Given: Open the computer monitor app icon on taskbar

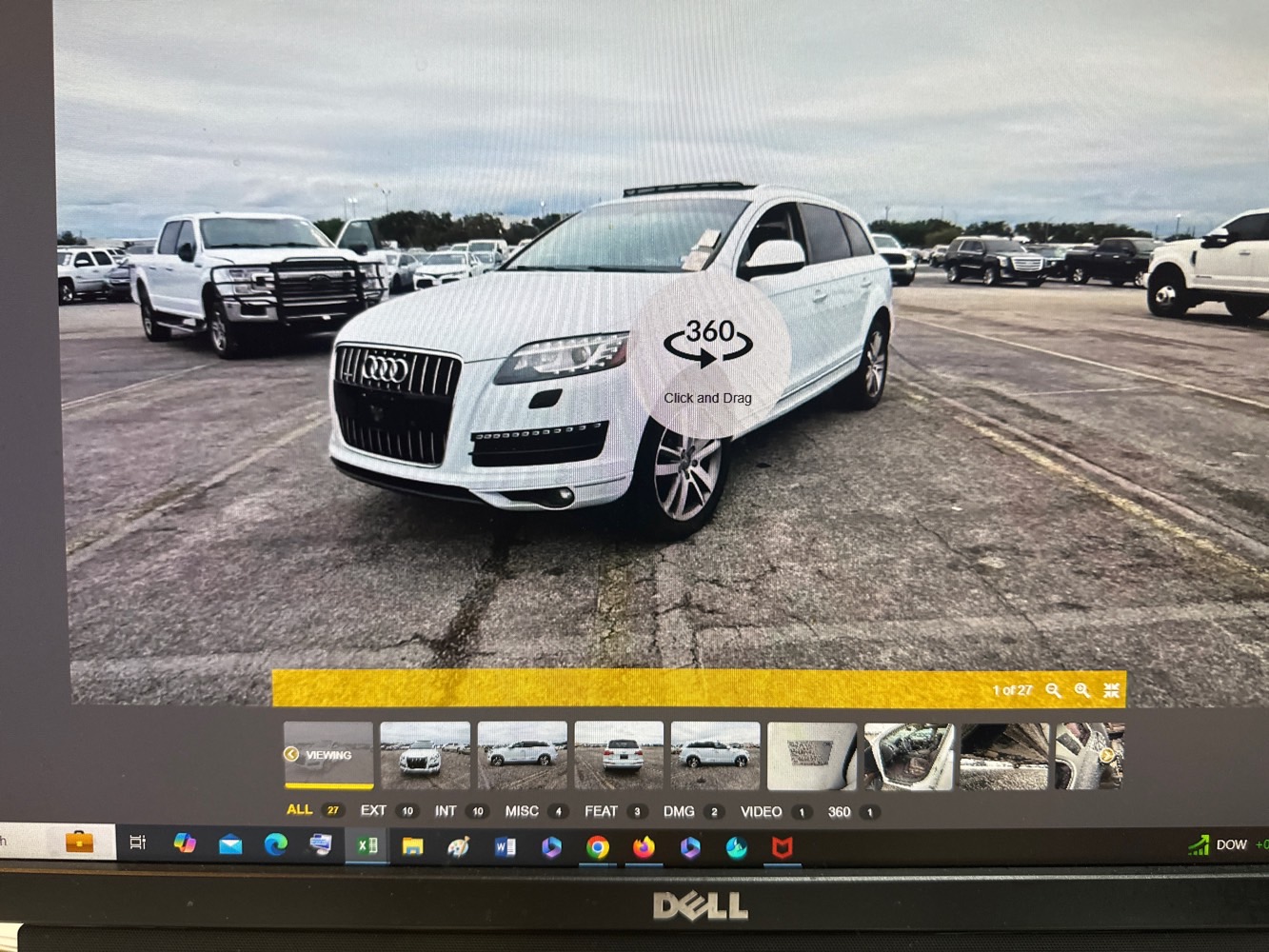Looking at the screenshot, I should [321, 844].
